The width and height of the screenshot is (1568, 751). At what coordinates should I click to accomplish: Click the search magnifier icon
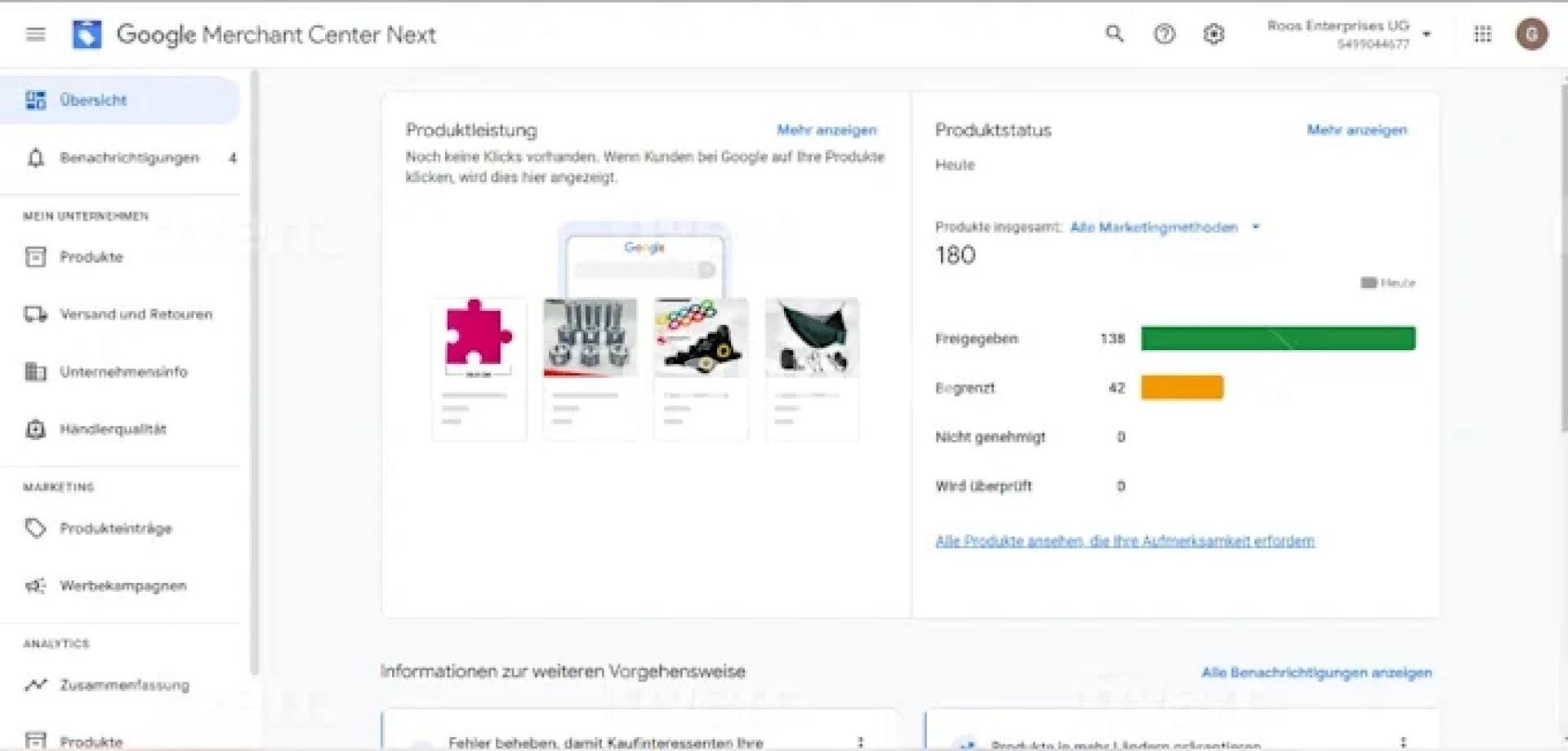pyautogui.click(x=1114, y=34)
